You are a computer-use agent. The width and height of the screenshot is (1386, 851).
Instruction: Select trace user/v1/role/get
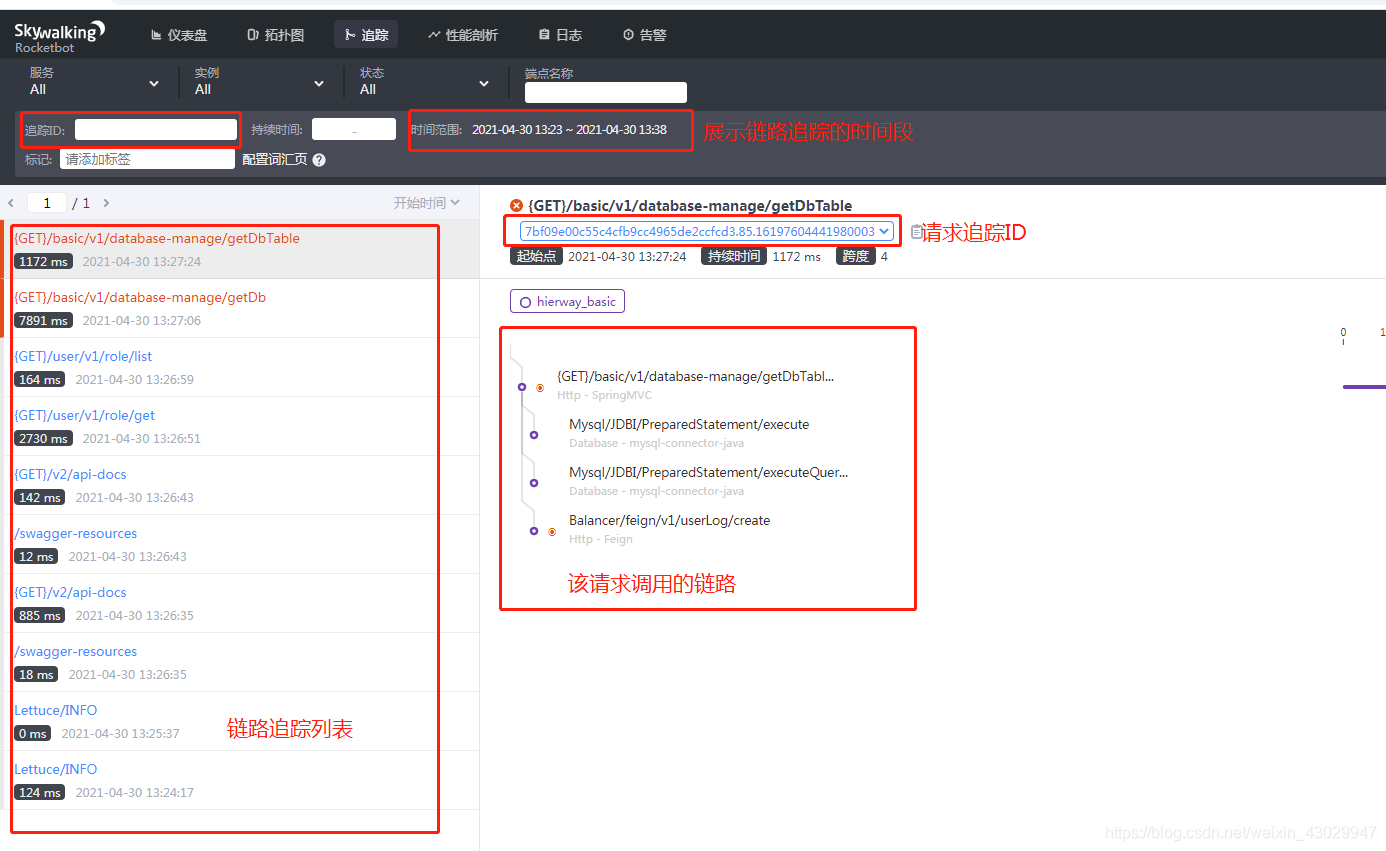[x=240, y=426]
